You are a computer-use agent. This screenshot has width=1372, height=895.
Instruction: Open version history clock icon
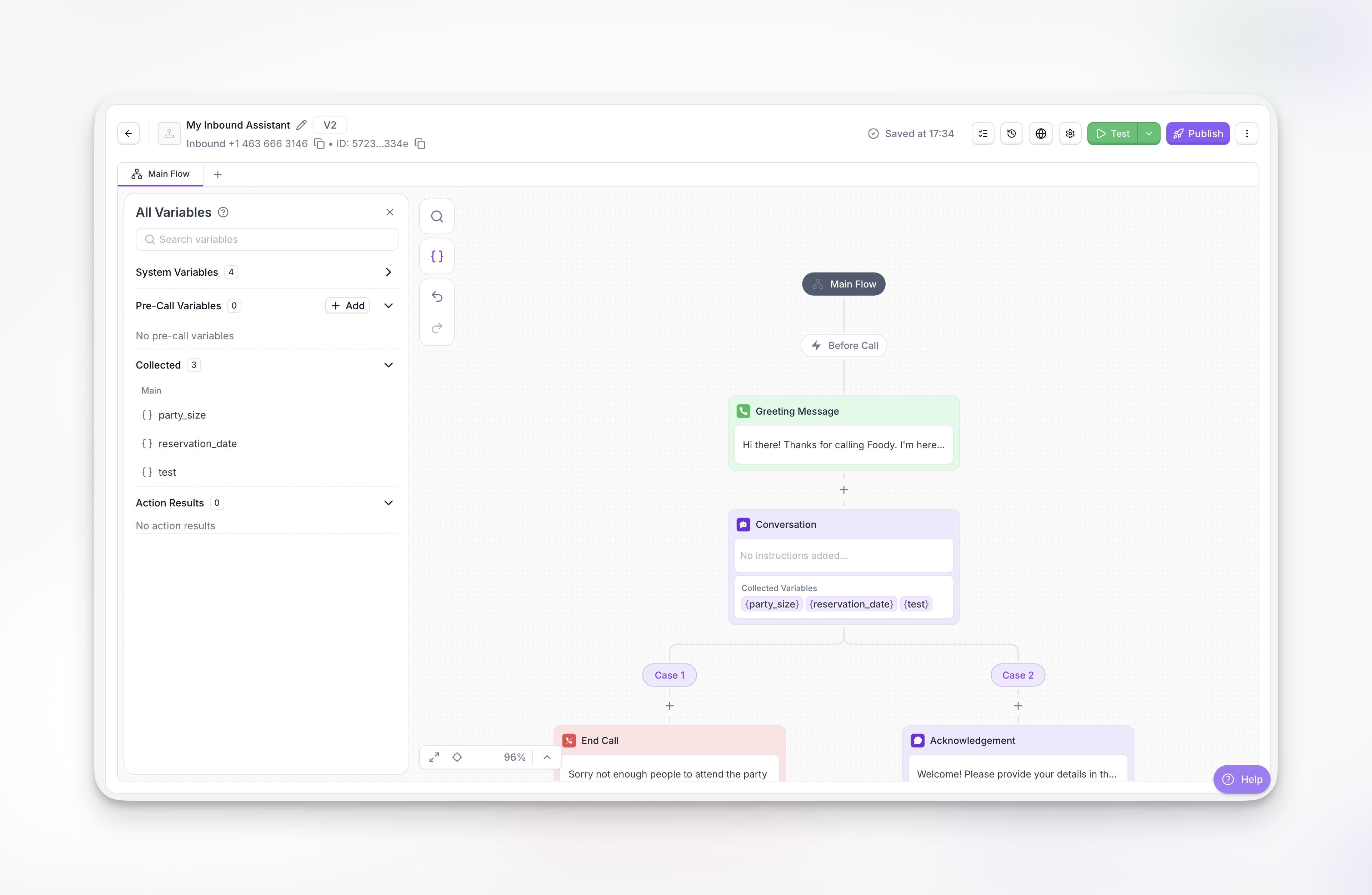click(1011, 134)
